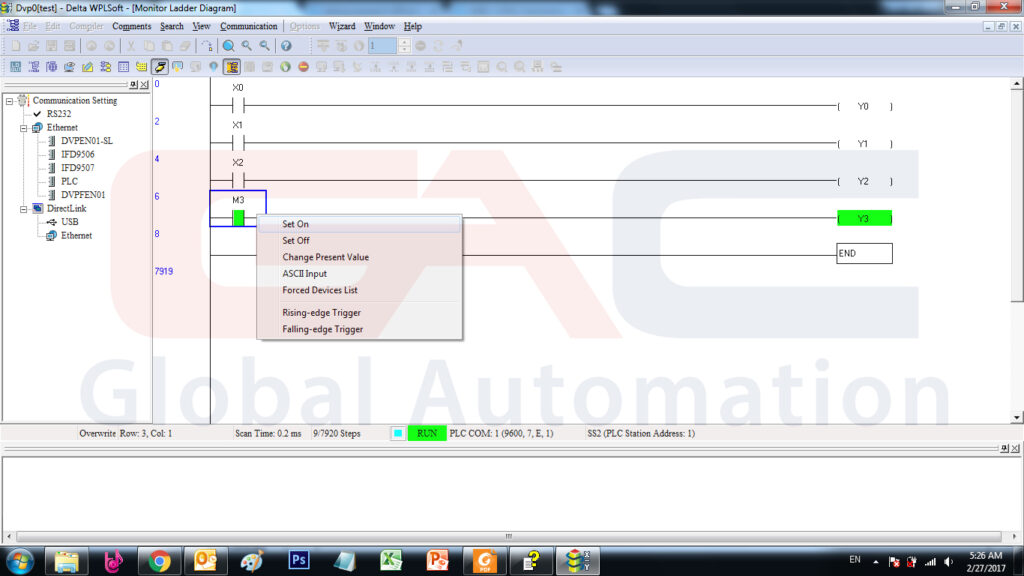Toggle the M3 contact in the ladder

pyautogui.click(x=238, y=217)
